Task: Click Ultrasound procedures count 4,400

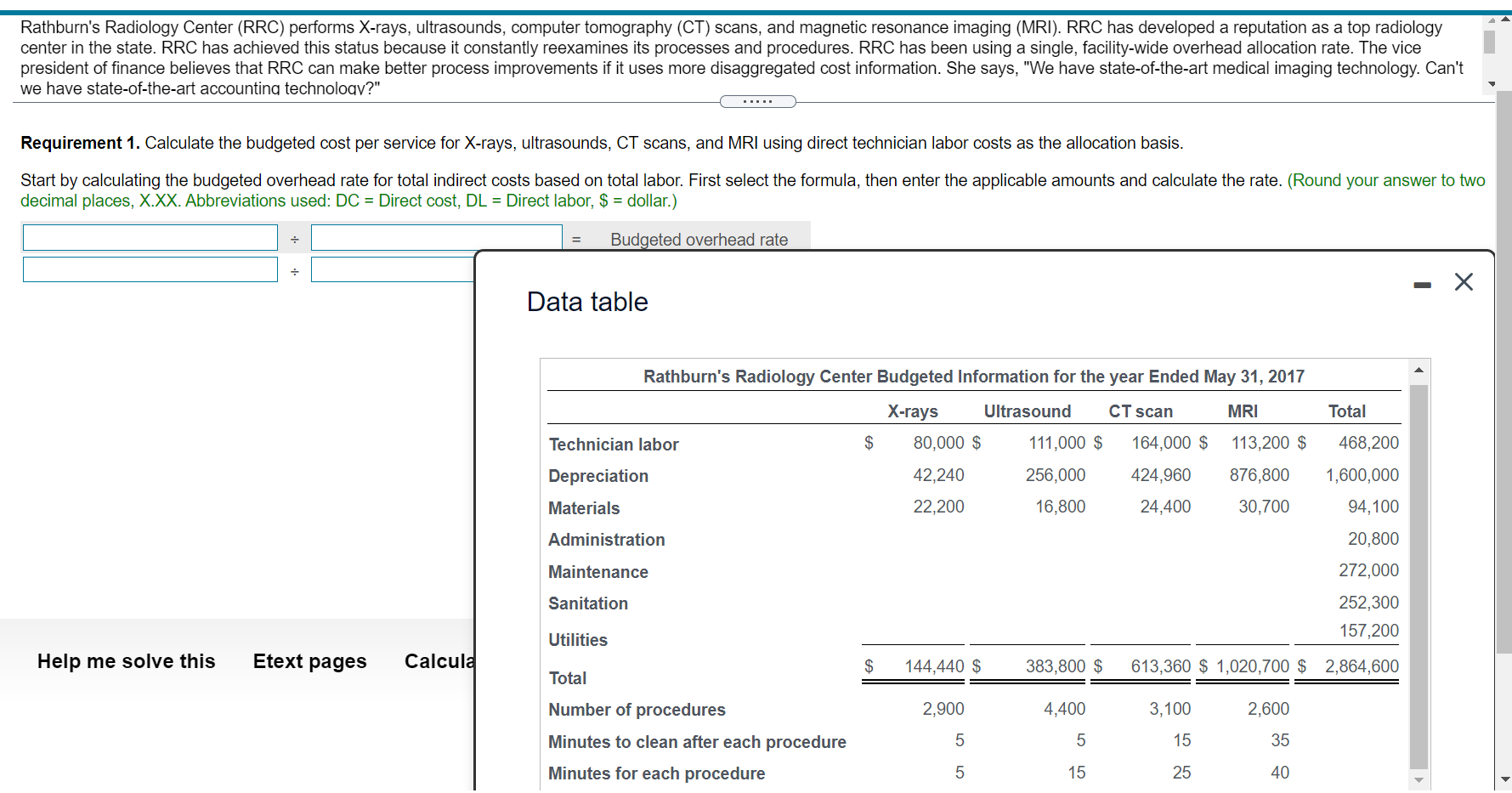Action: pyautogui.click(x=1064, y=709)
